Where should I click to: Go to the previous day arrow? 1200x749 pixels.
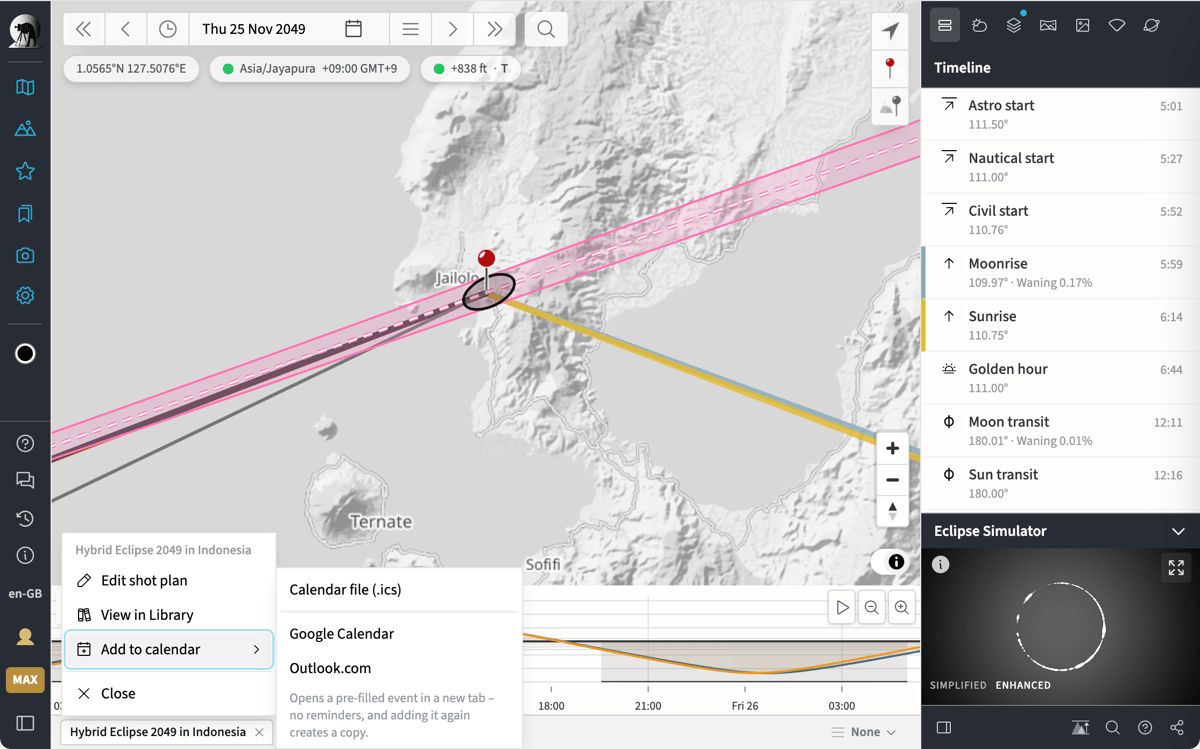pyautogui.click(x=126, y=29)
